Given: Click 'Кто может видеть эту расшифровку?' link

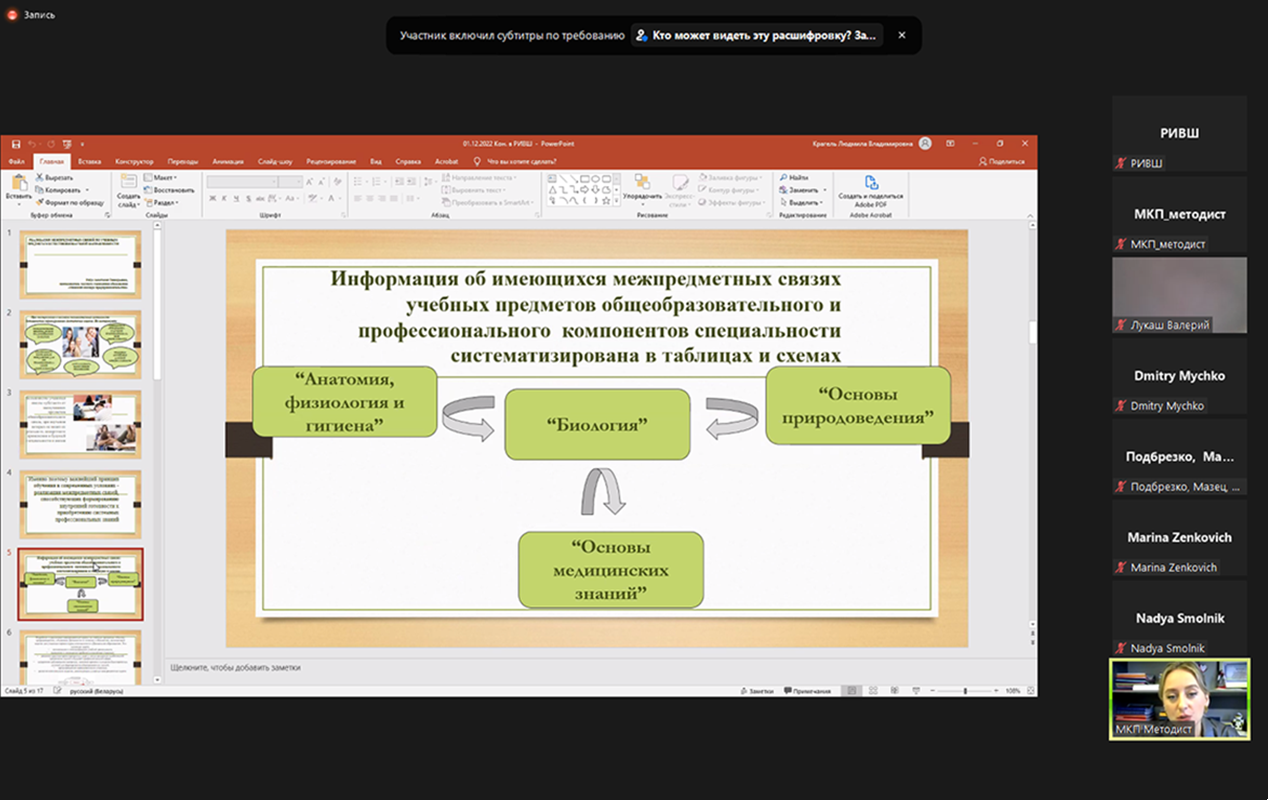Looking at the screenshot, I should [x=757, y=35].
